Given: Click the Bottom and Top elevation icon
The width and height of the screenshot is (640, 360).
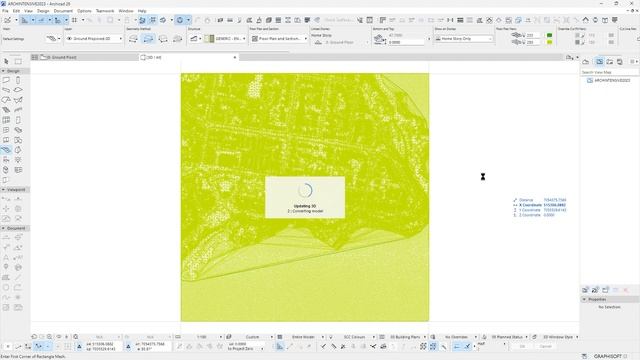Looking at the screenshot, I should pyautogui.click(x=380, y=39).
